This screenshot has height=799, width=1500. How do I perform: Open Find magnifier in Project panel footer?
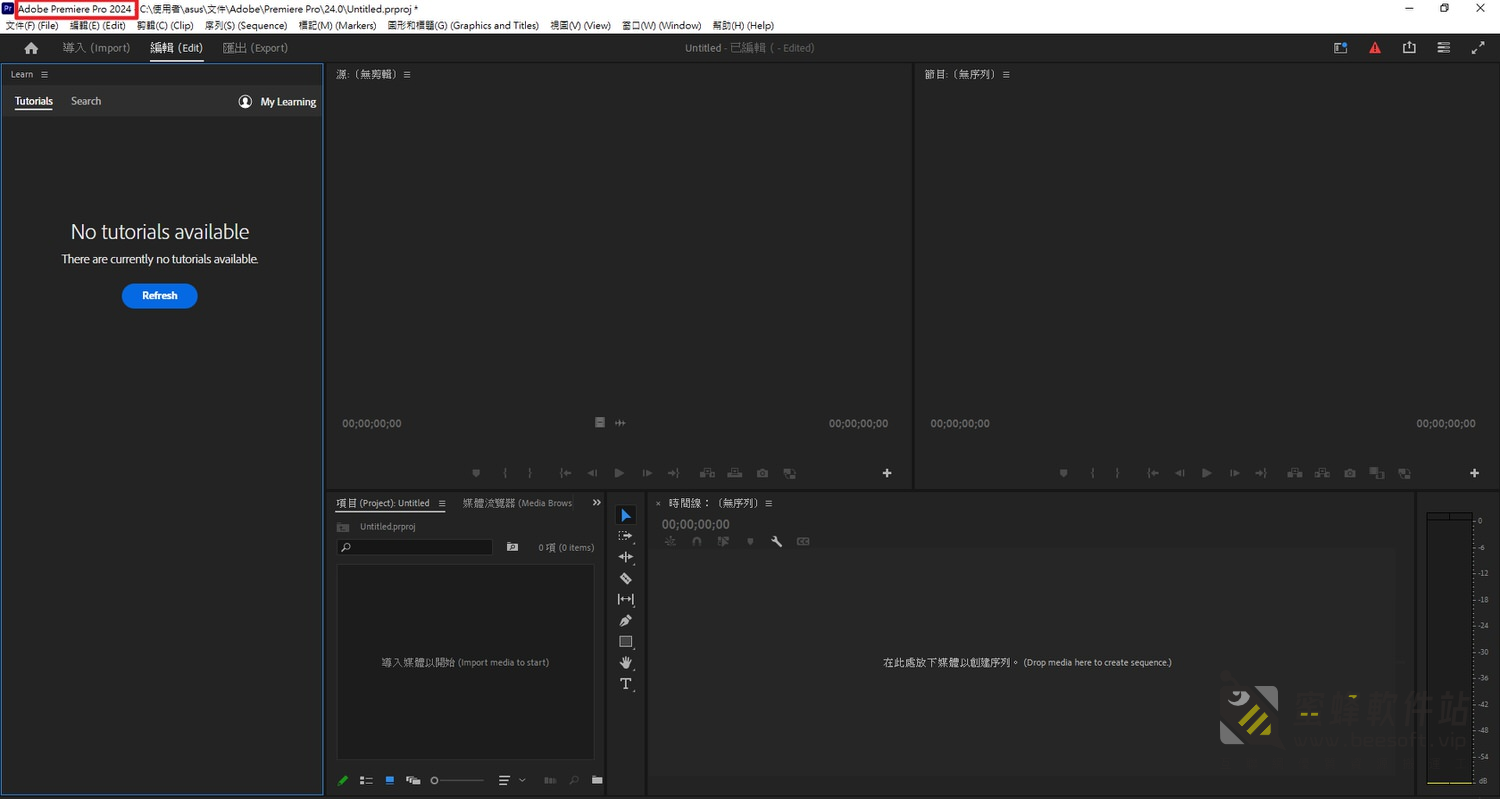click(574, 780)
